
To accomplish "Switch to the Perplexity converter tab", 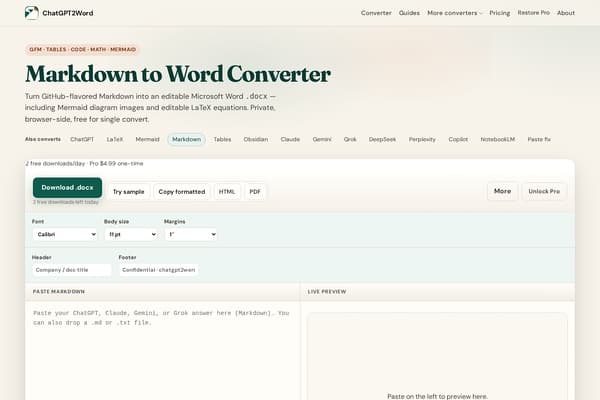I will tap(422, 139).
